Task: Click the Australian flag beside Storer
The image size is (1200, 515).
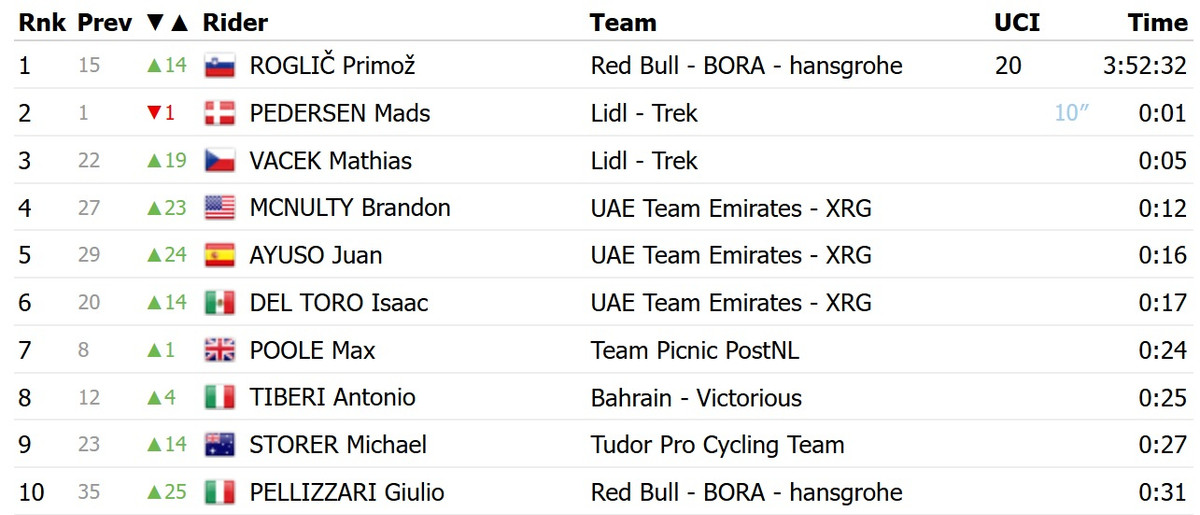Action: click(x=219, y=445)
